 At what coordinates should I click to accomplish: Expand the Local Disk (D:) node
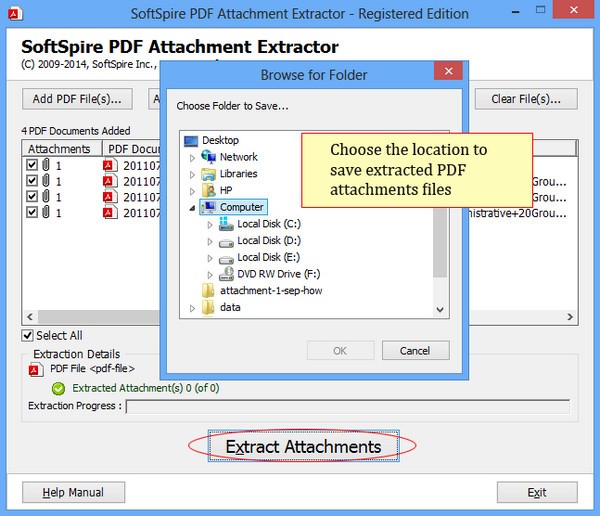tap(210, 241)
